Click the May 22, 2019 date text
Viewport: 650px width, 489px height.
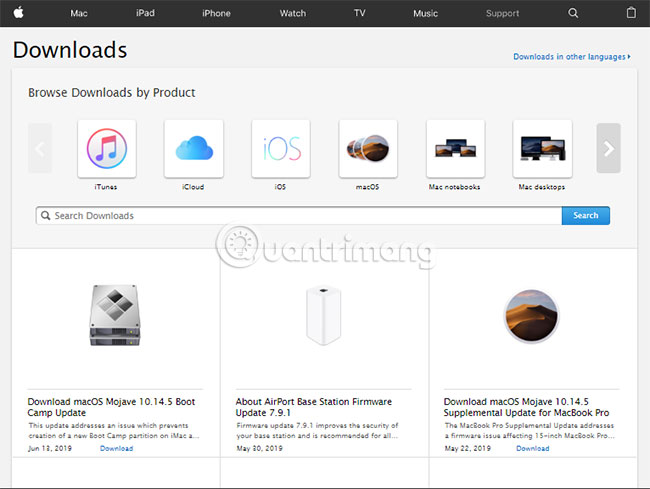[x=468, y=448]
